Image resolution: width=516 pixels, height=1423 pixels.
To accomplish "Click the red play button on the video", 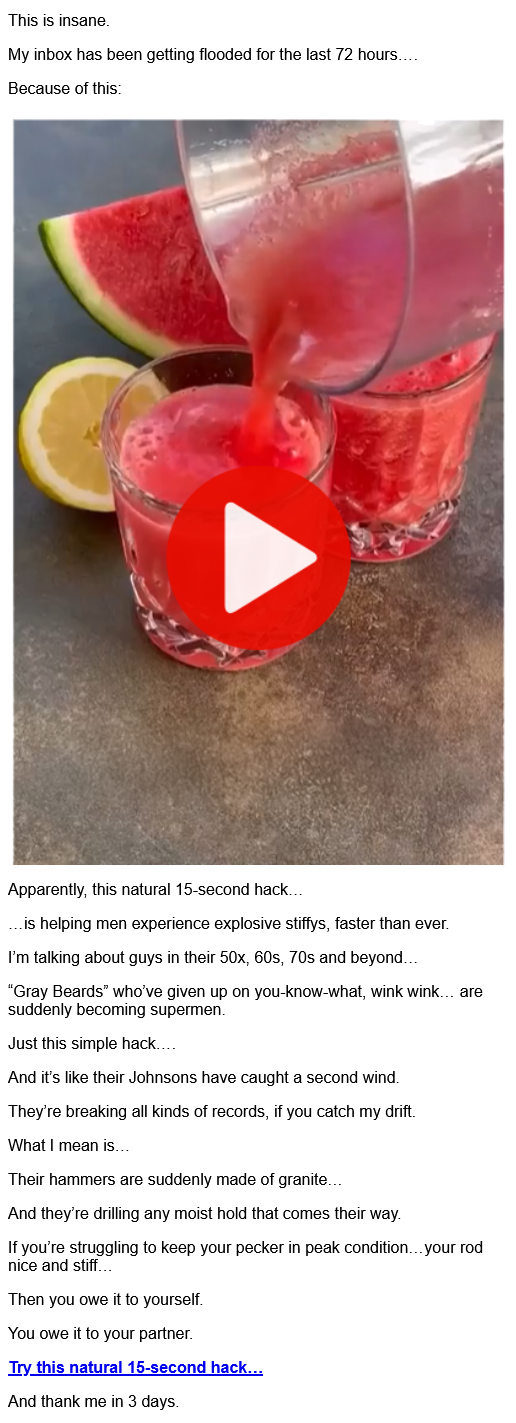I will [x=259, y=558].
